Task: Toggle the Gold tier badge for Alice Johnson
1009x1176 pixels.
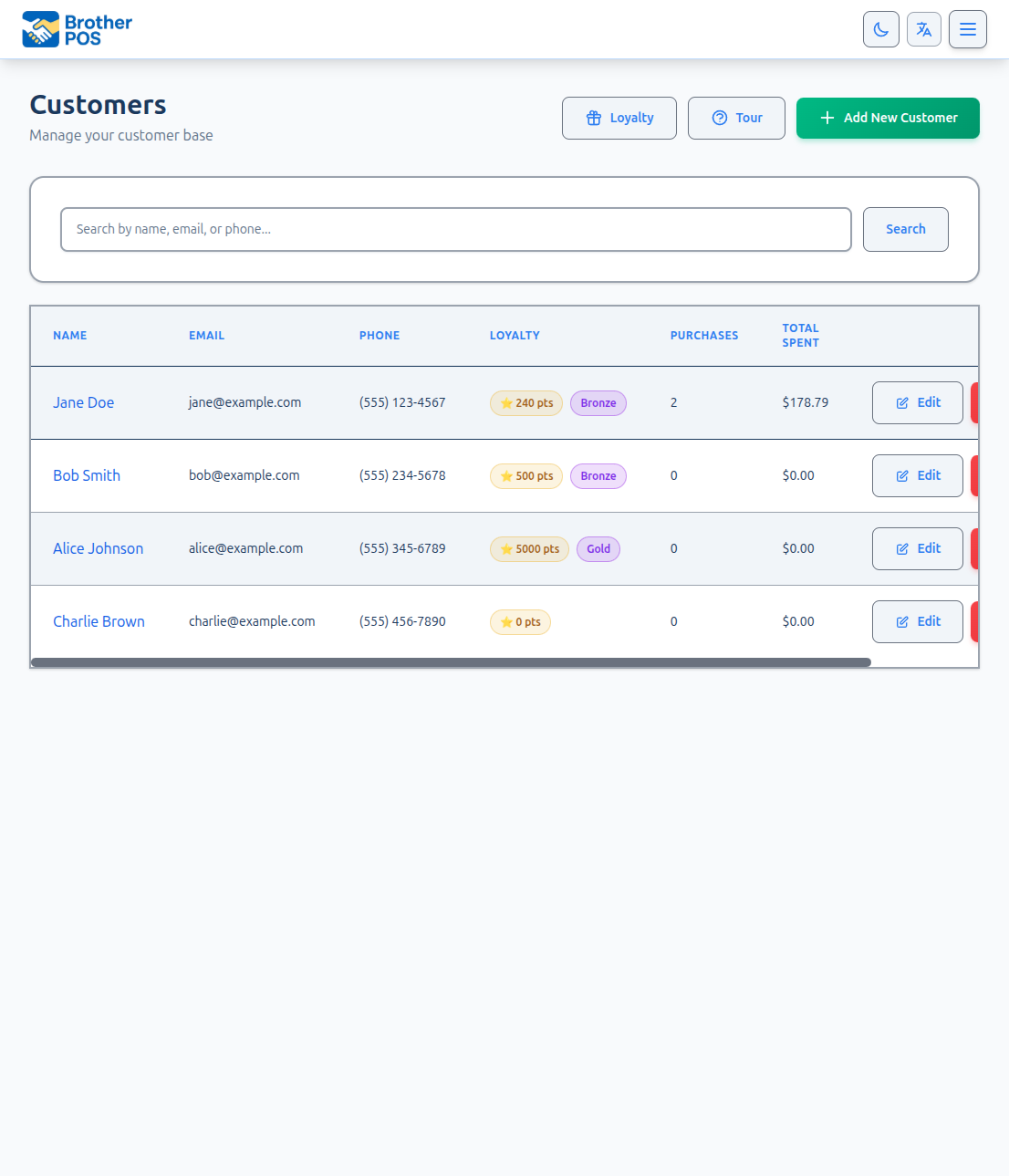Action: (x=598, y=548)
